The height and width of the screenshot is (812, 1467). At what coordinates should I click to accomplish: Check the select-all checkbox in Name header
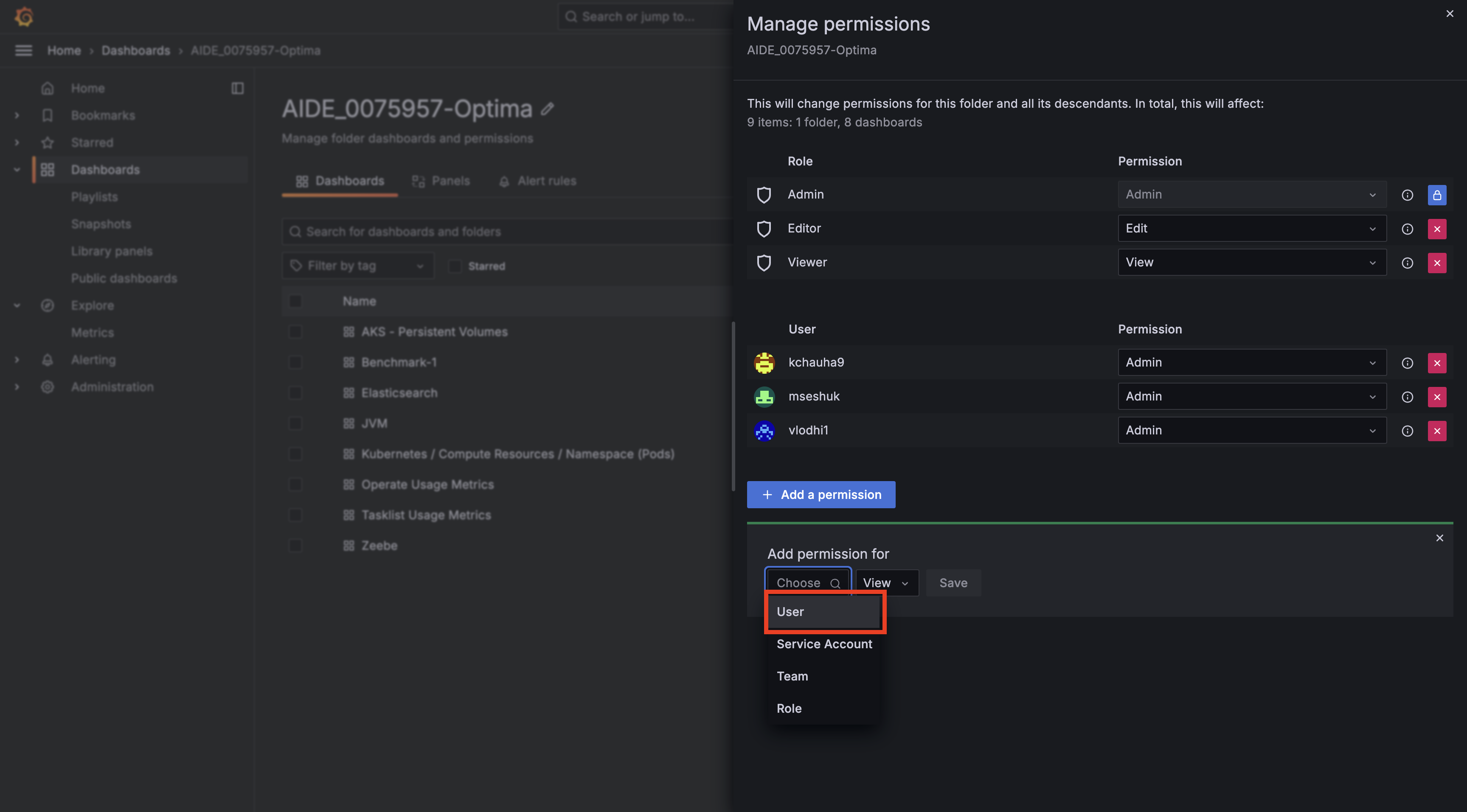295,301
